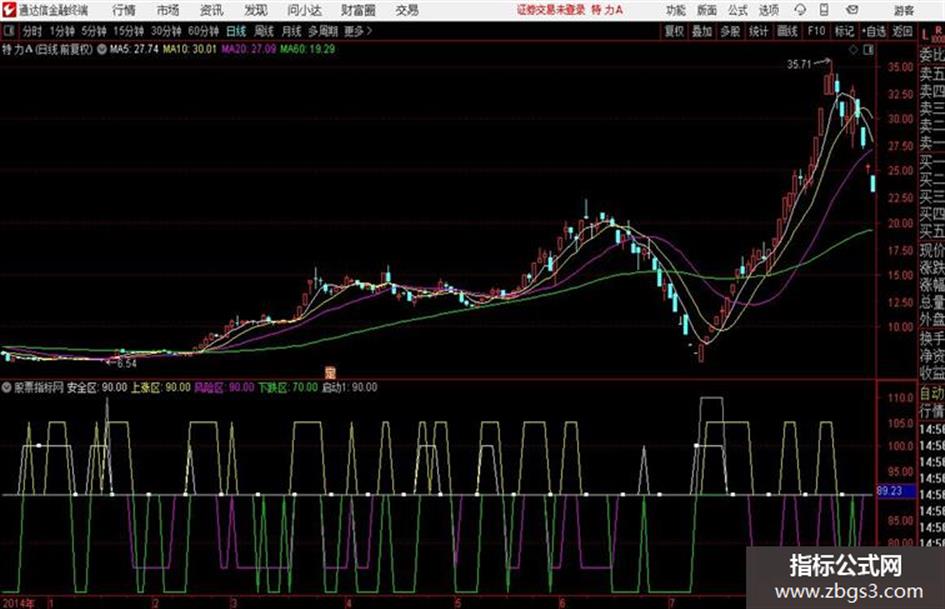The width and height of the screenshot is (945, 609).
Task: Open the 问小达 menu
Action: click(x=304, y=10)
